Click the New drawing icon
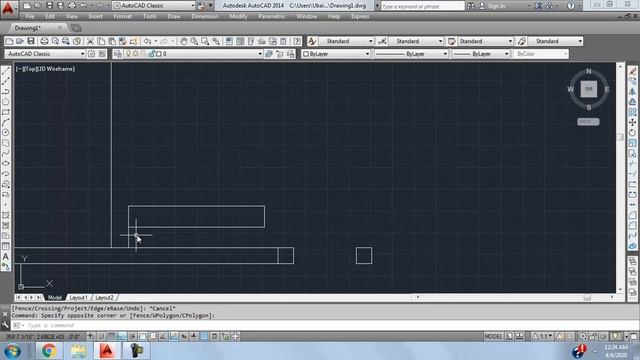 (x=9, y=41)
